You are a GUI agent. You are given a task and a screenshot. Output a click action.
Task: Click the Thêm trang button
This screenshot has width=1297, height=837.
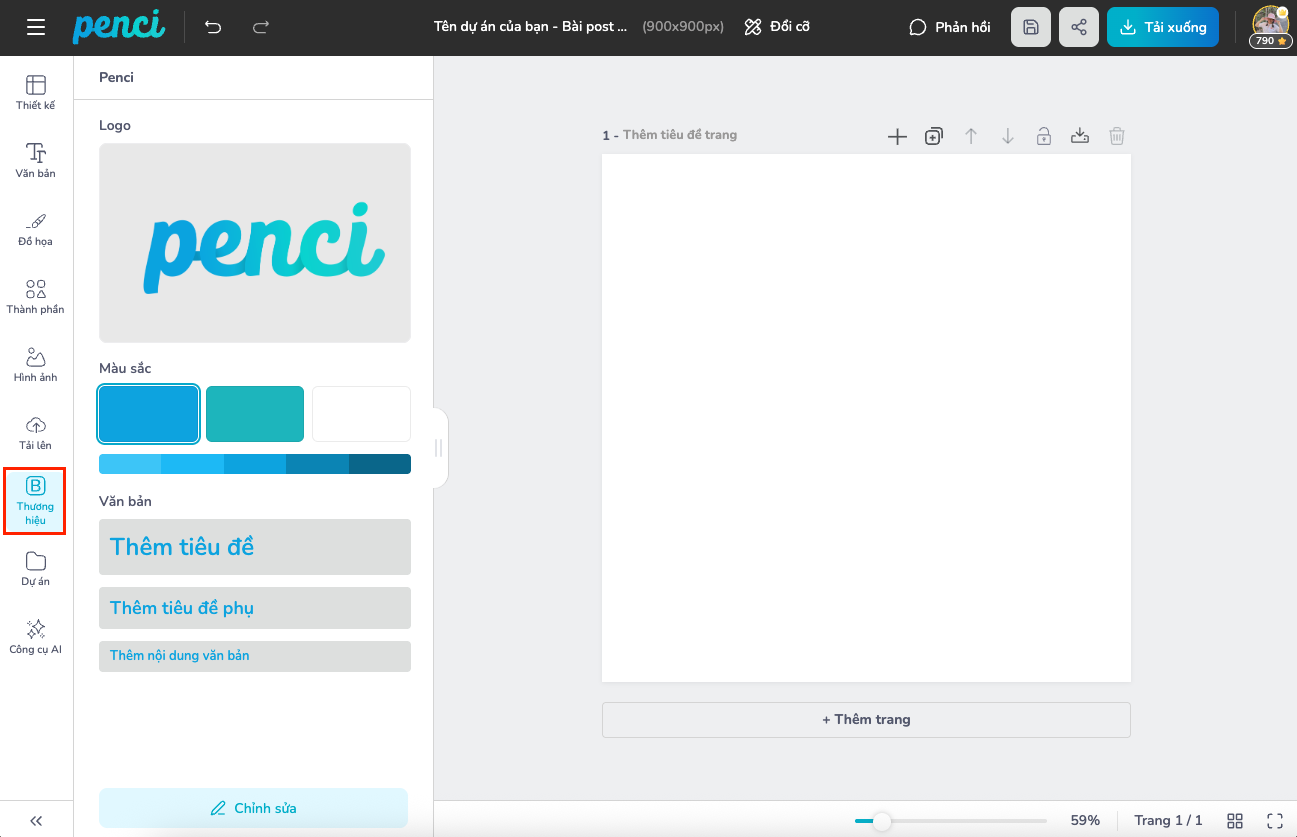866,719
